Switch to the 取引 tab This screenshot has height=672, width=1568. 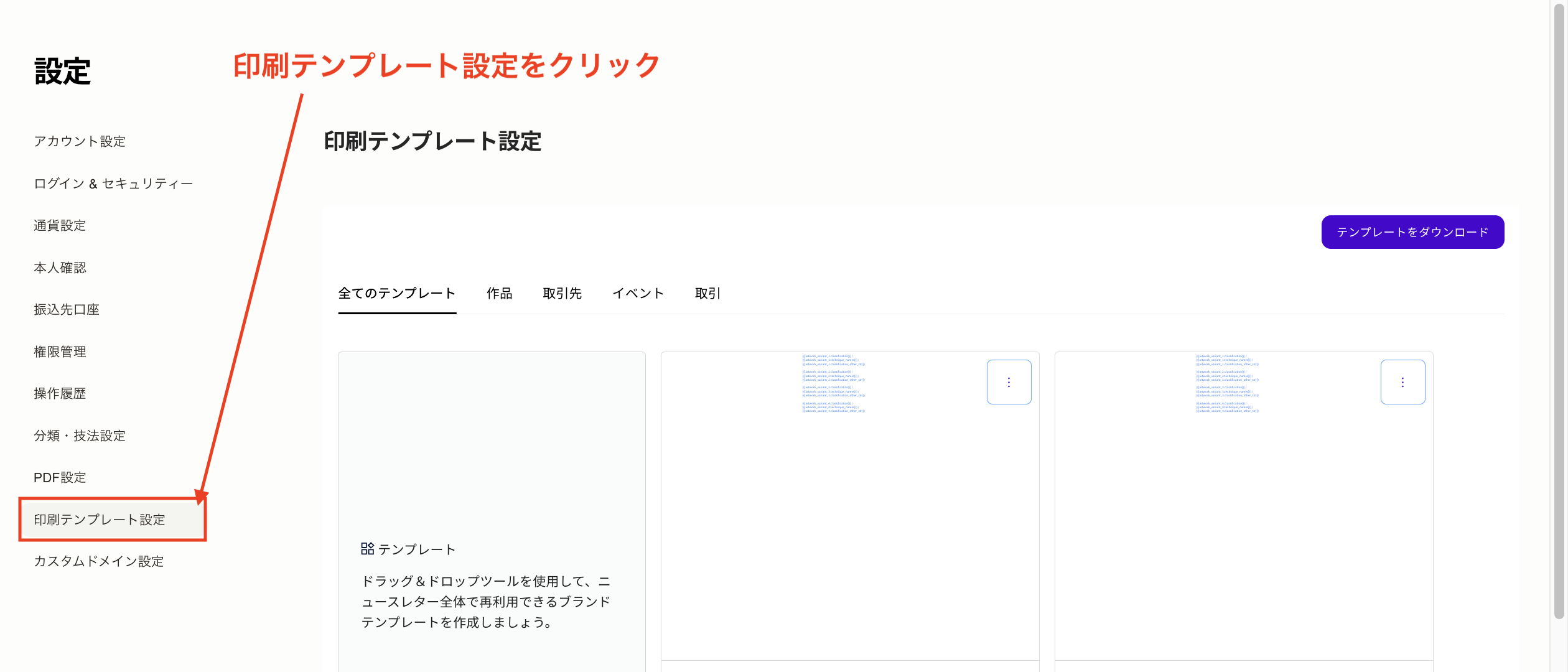coord(707,293)
